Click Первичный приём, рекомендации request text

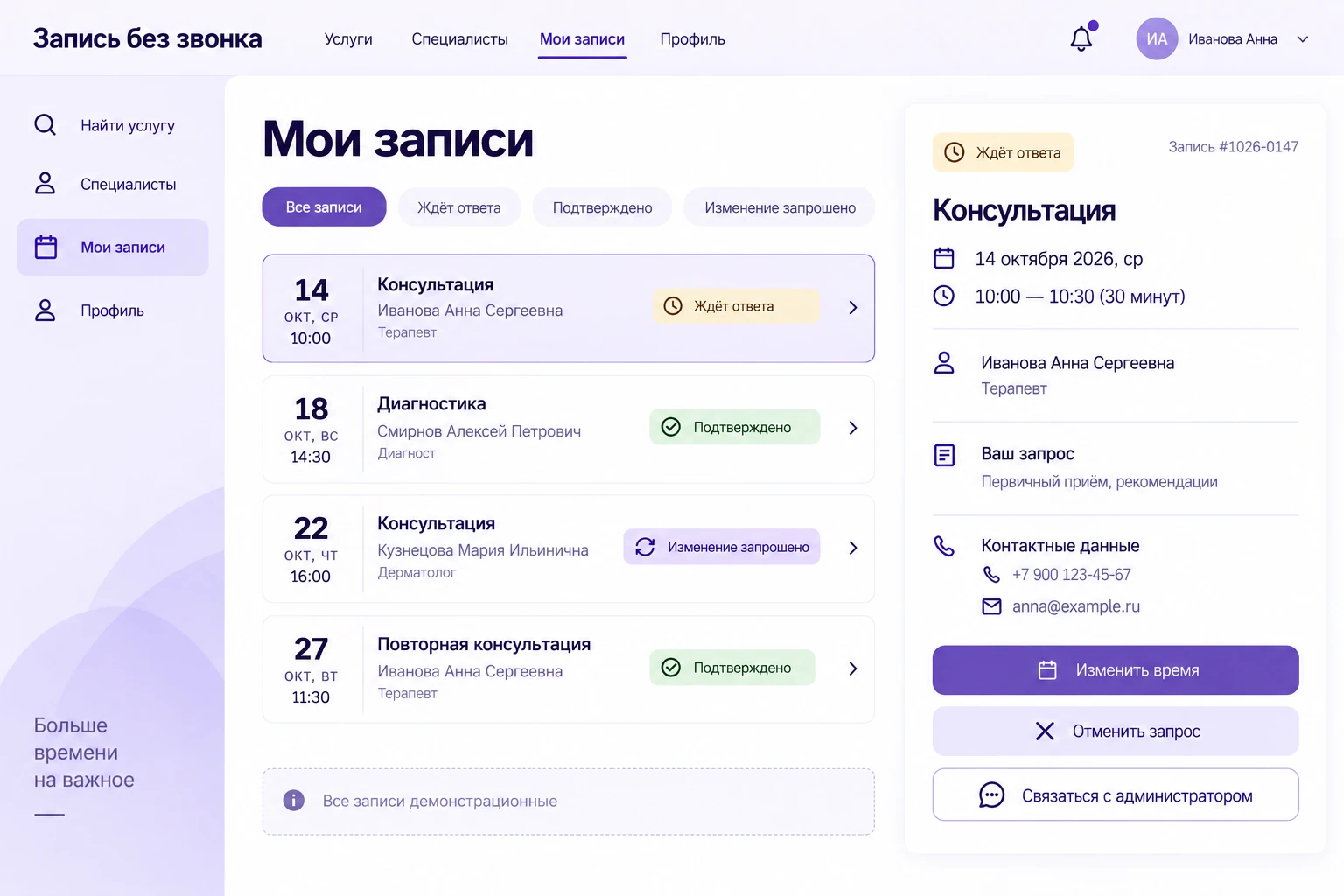(1100, 482)
